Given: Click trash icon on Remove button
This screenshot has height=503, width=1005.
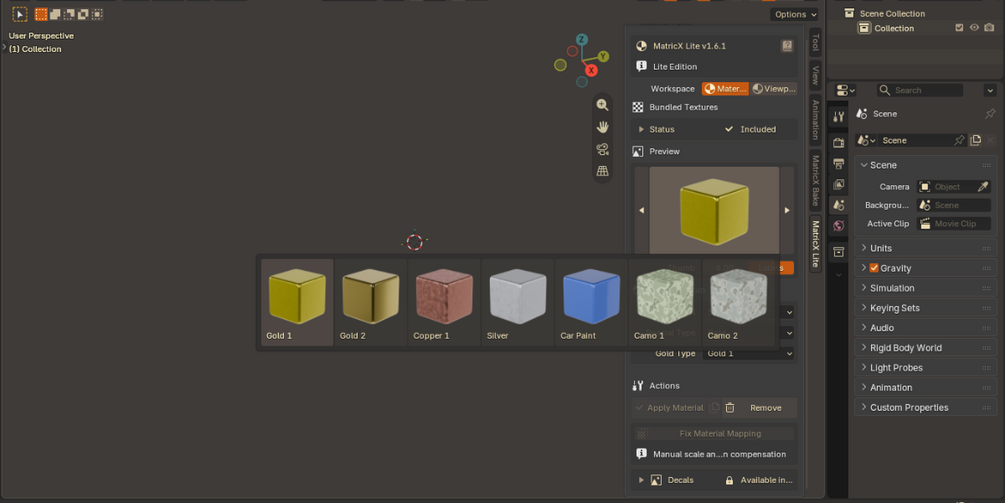Looking at the screenshot, I should [x=729, y=408].
